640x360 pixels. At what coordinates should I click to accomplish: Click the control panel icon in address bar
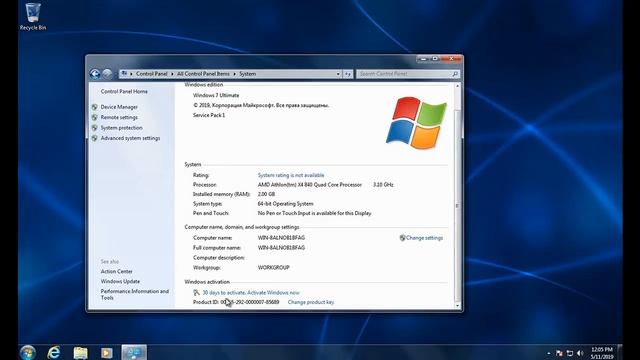click(x=124, y=74)
